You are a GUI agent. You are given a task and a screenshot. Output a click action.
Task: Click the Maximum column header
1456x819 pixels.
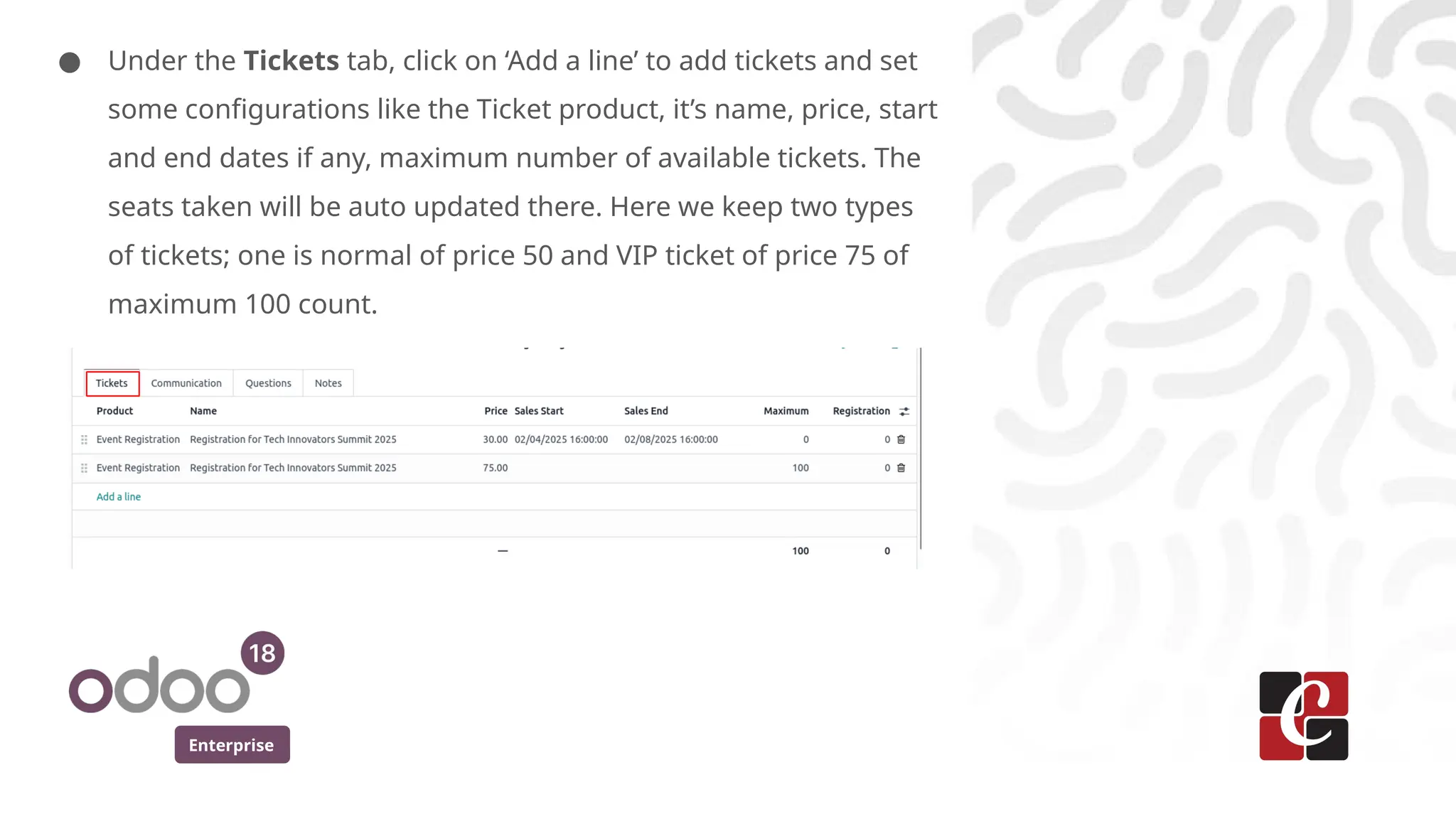[786, 411]
